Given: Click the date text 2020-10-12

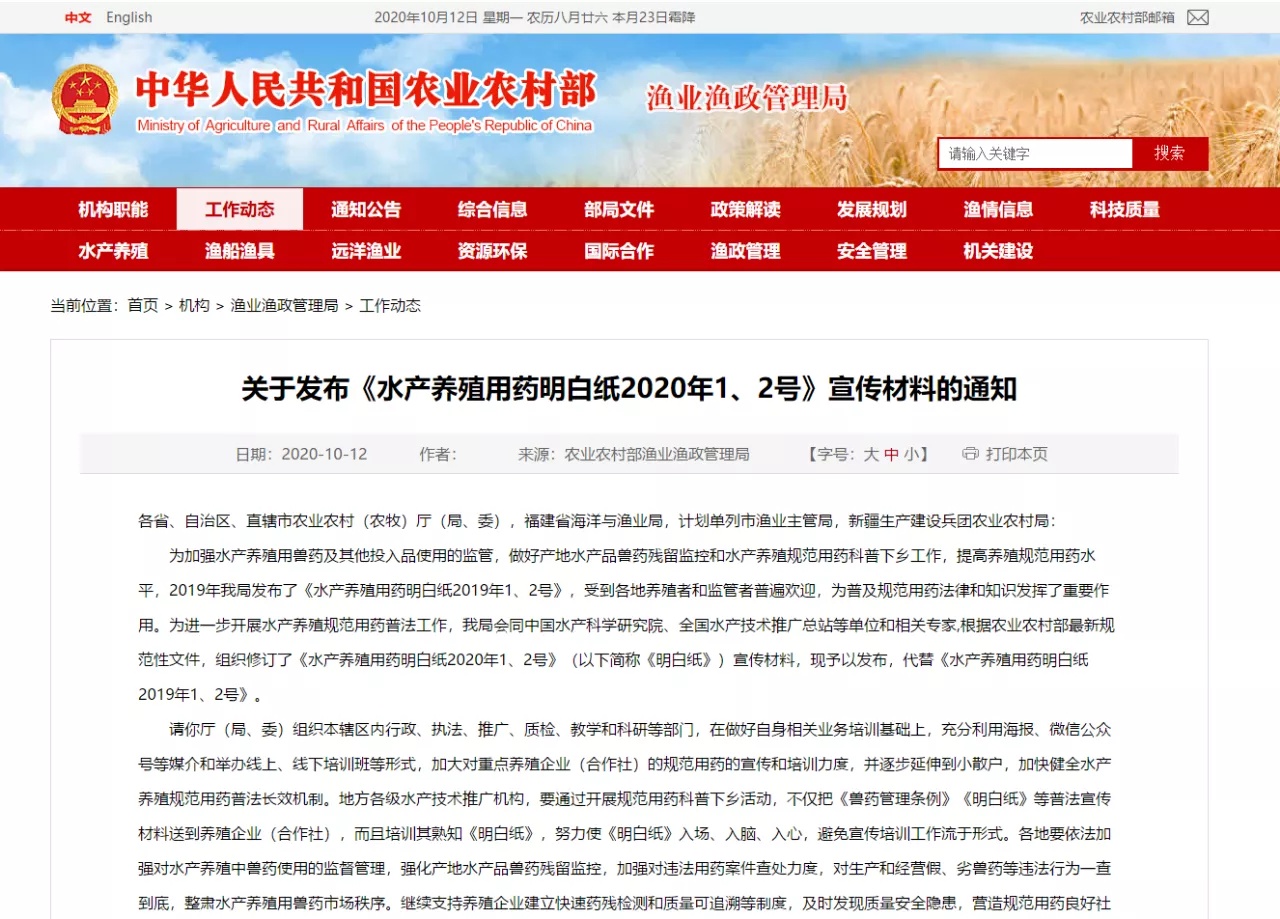Looking at the screenshot, I should pyautogui.click(x=324, y=454).
